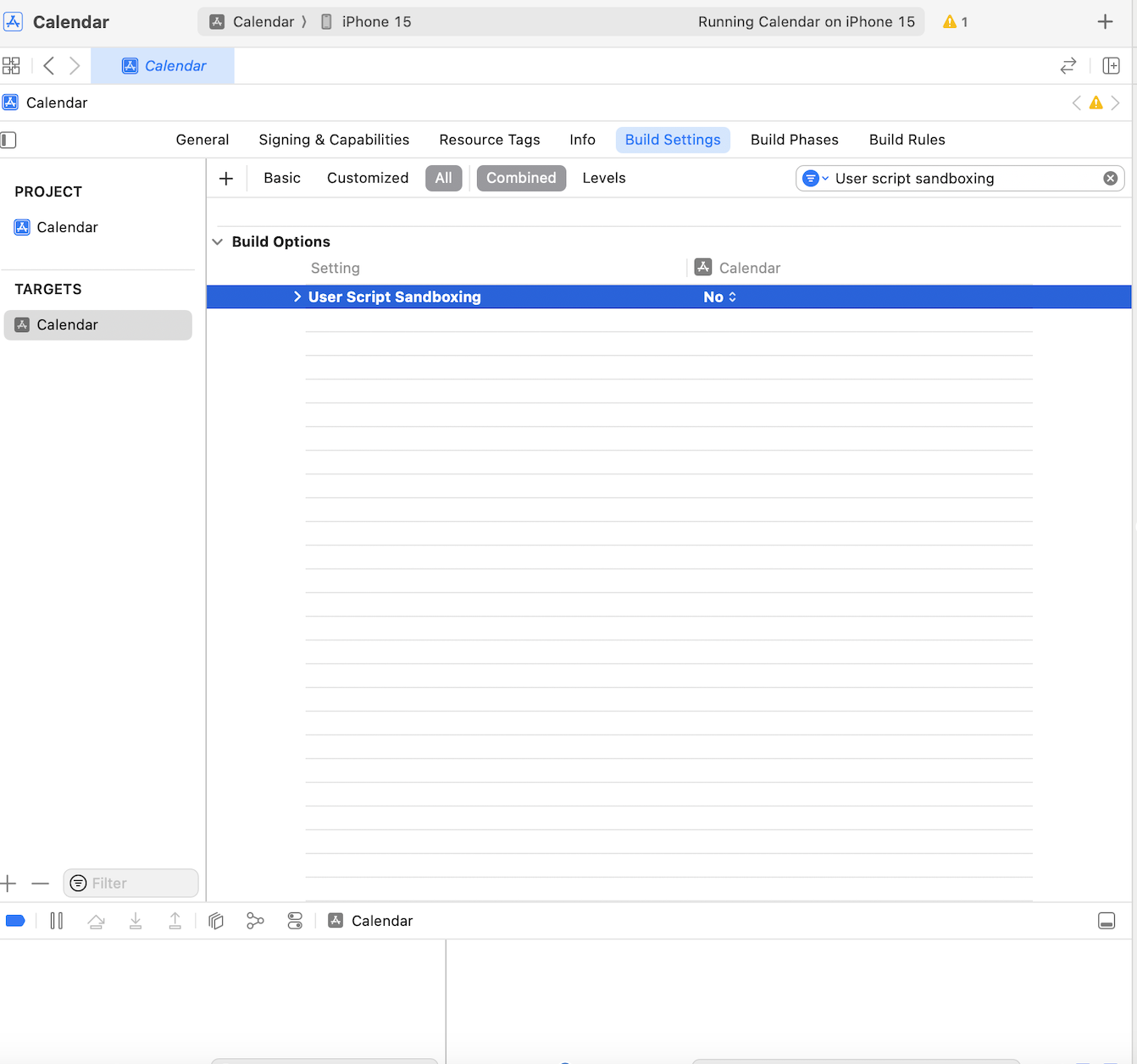The image size is (1137, 1064).
Task: Click the yellow warning issue indicator
Action: pos(955,22)
